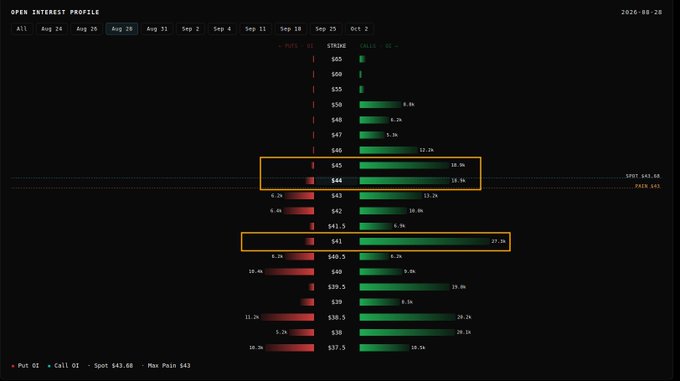Open the Sep 2 expiry tab
This screenshot has width=680, height=381.
(190, 29)
